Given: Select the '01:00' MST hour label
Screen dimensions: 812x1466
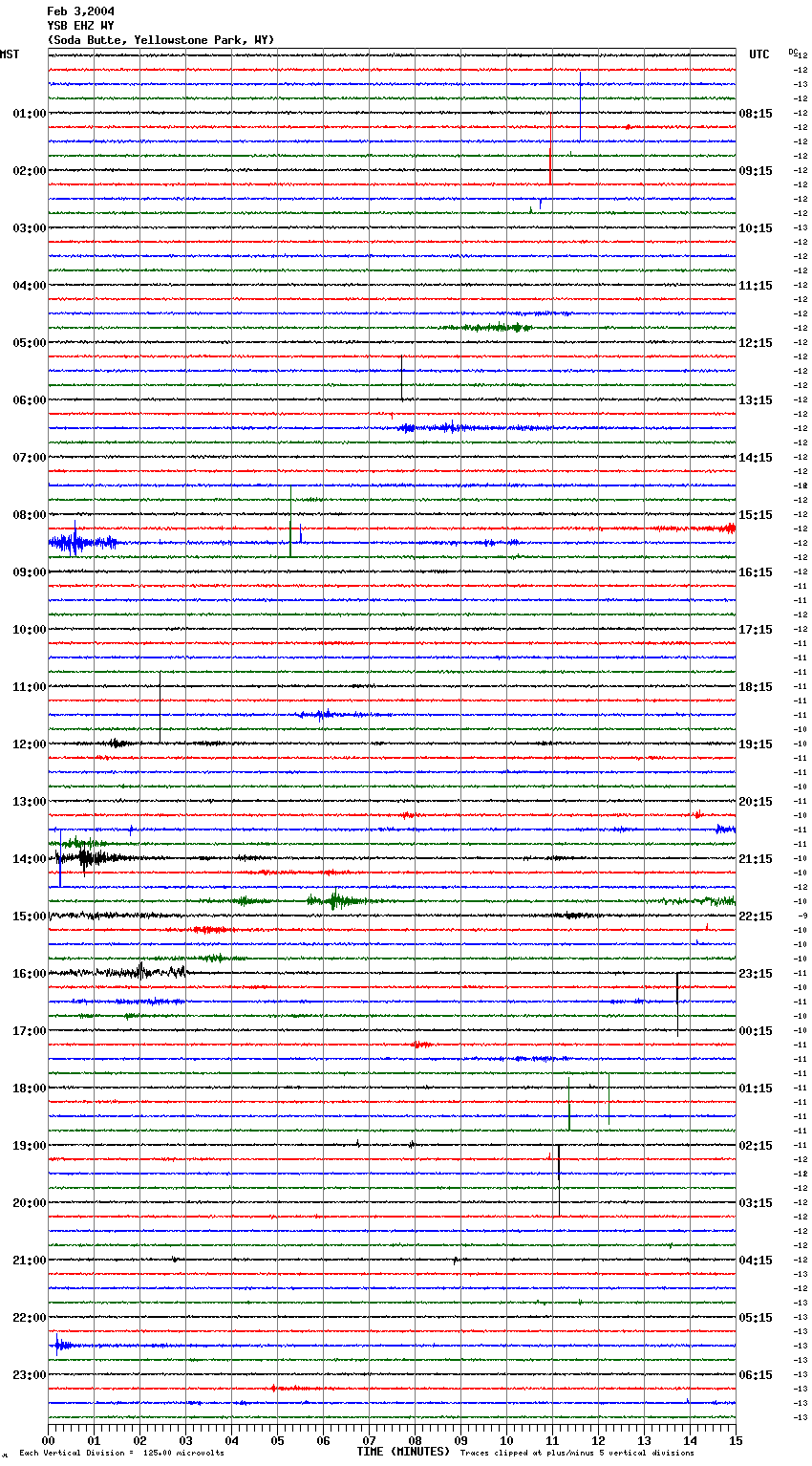Looking at the screenshot, I should (30, 114).
